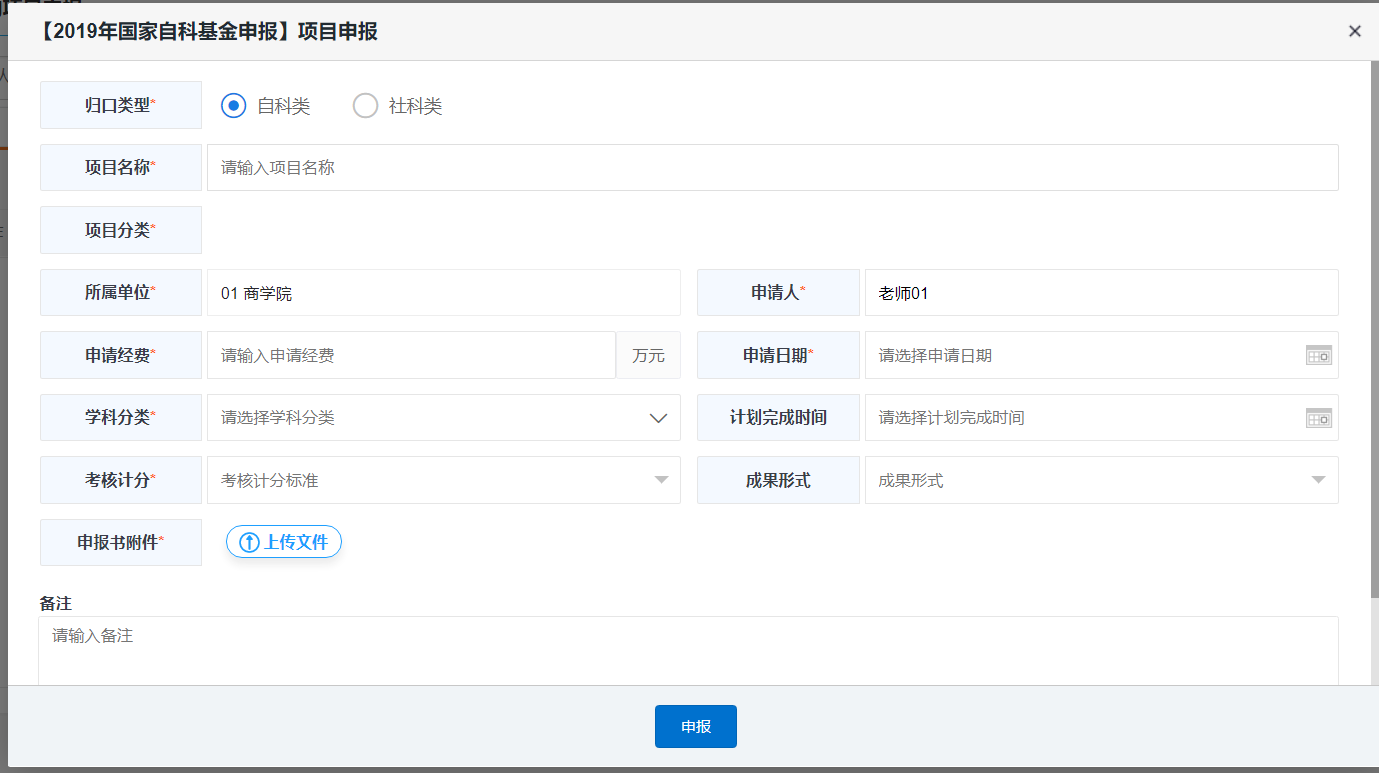Click the 万元 unit label
The width and height of the screenshot is (1379, 773).
648,355
